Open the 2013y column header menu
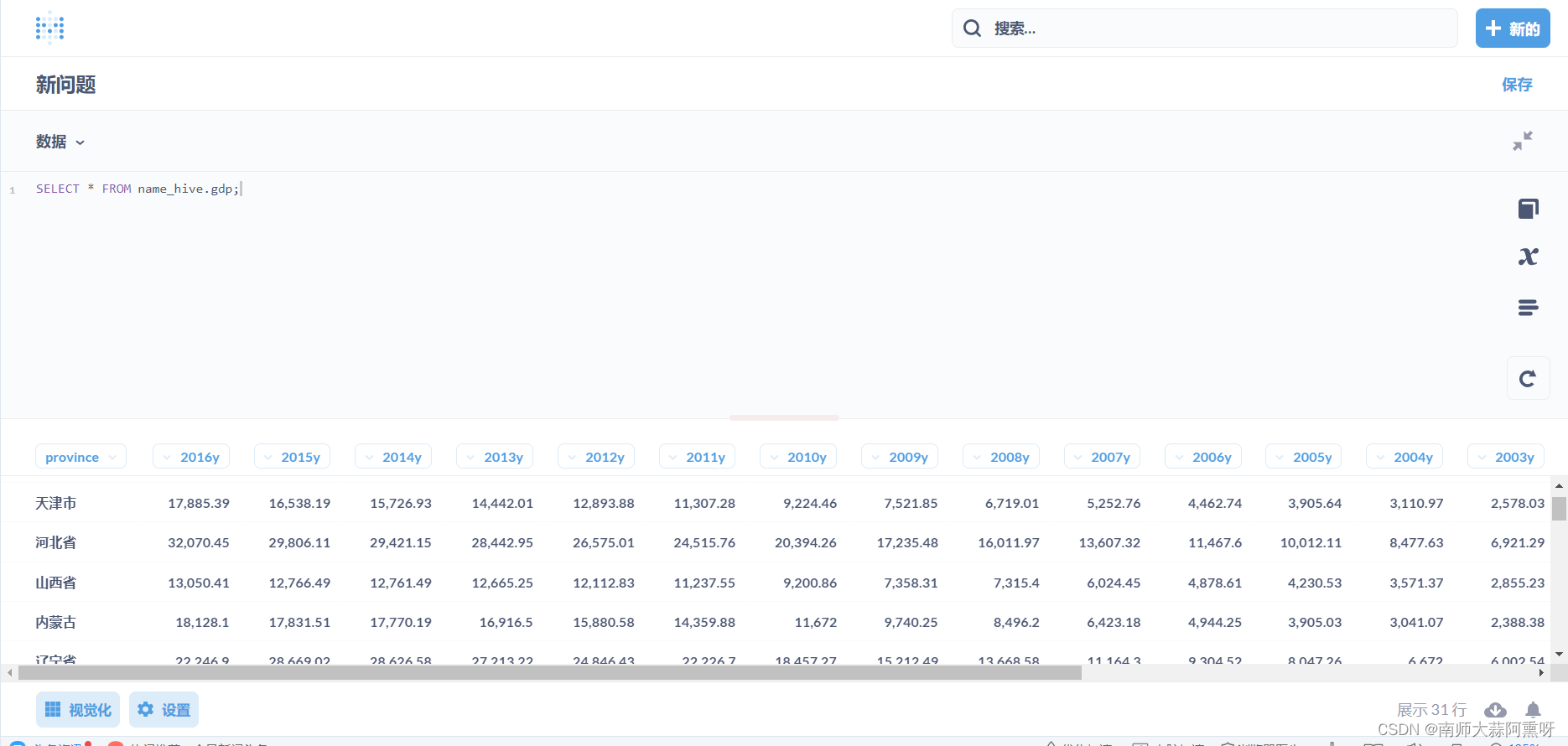 pos(495,457)
